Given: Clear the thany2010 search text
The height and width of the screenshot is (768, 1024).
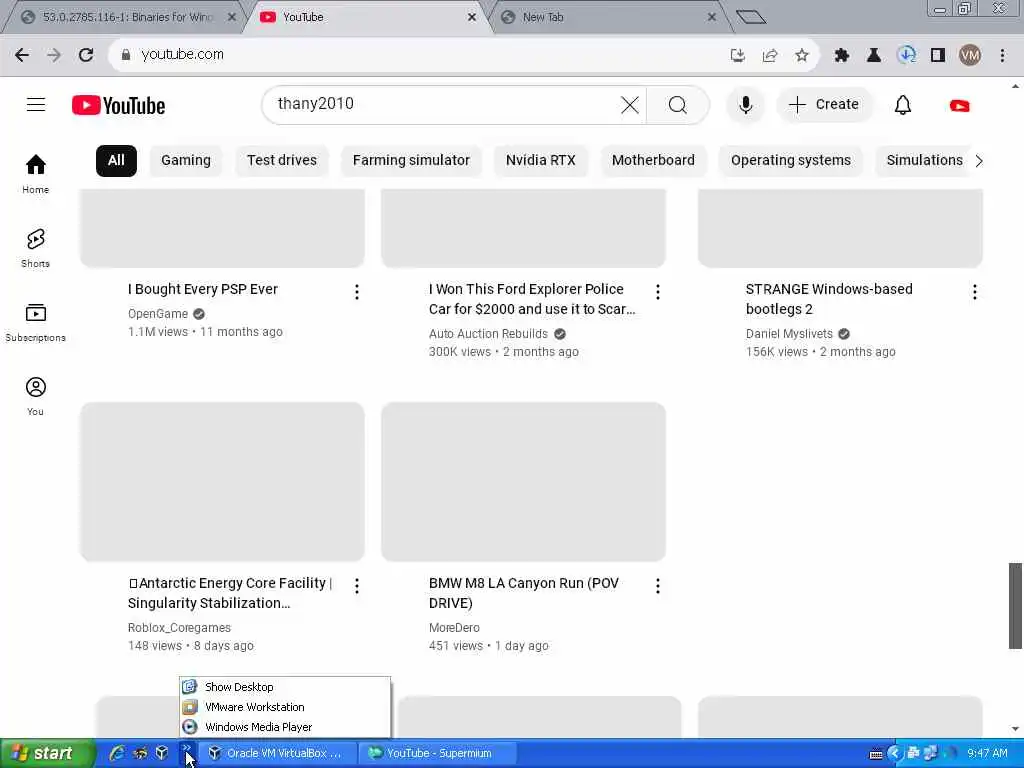Looking at the screenshot, I should coord(630,104).
